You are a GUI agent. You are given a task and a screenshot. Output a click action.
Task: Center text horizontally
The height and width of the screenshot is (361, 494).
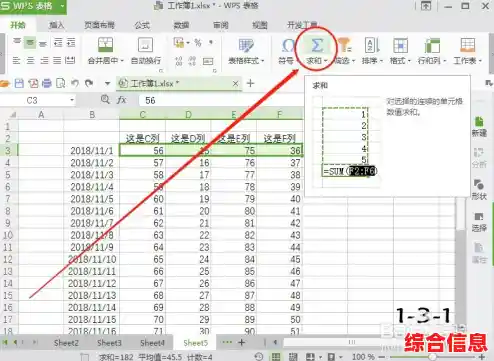30,60
